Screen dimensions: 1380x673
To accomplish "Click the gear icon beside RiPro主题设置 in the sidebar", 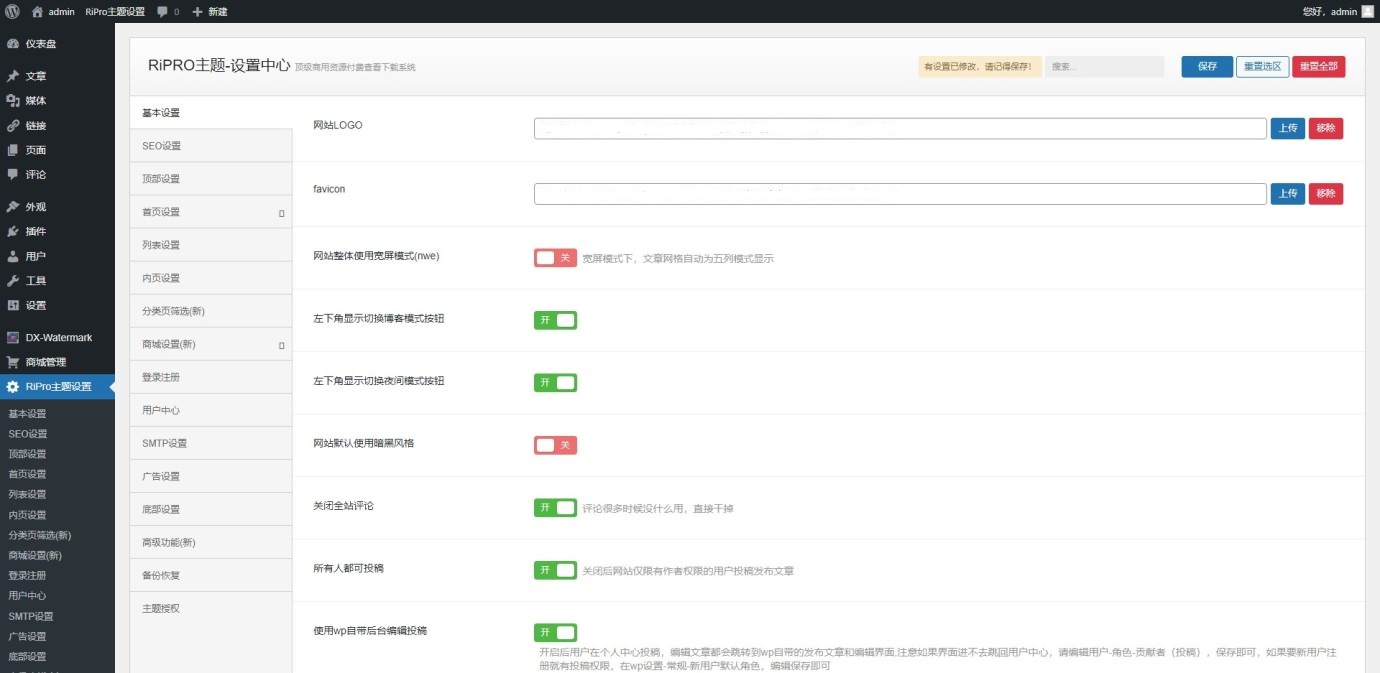I will tap(13, 387).
